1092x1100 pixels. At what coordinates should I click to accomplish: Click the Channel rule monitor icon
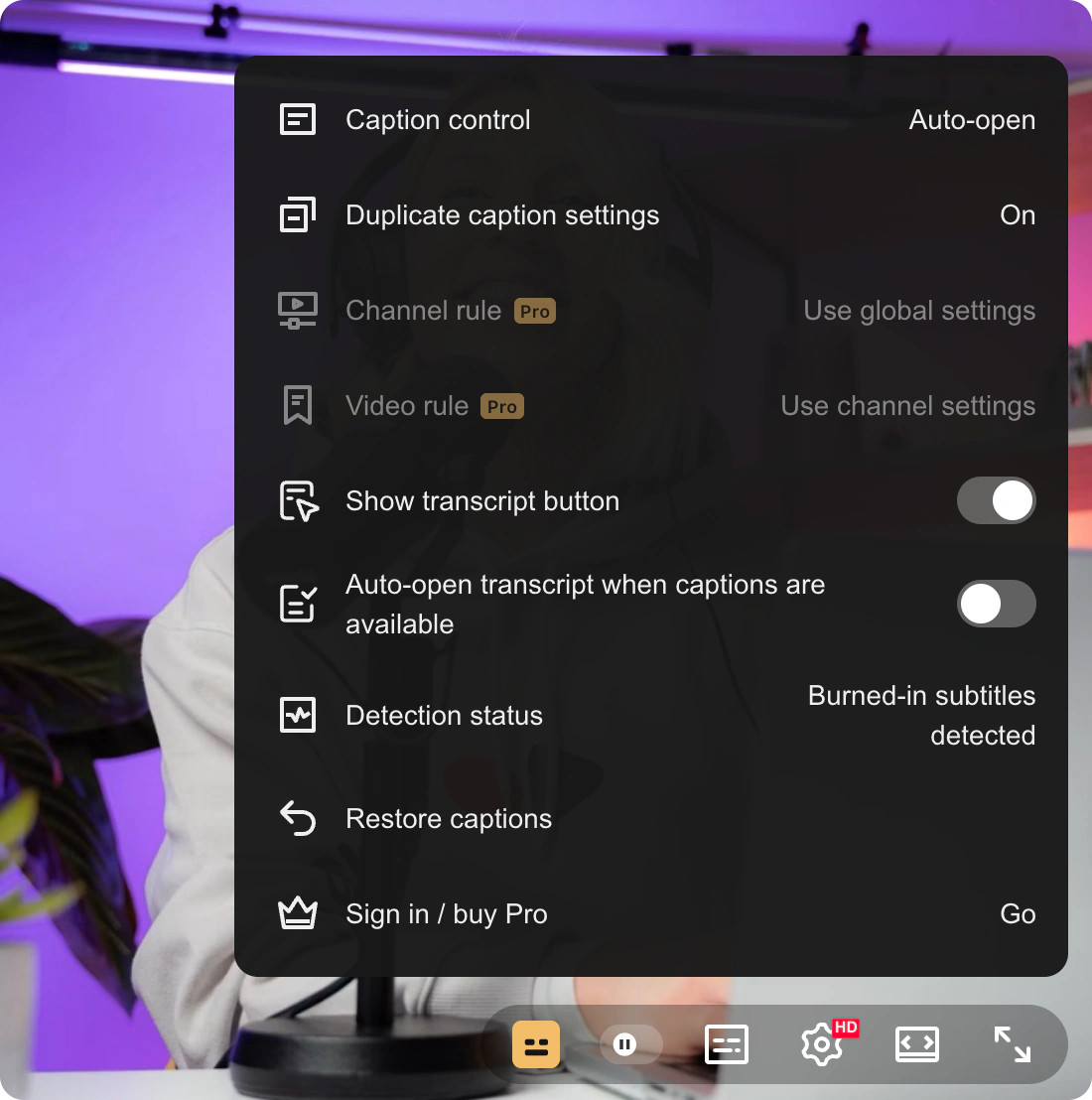pos(298,310)
